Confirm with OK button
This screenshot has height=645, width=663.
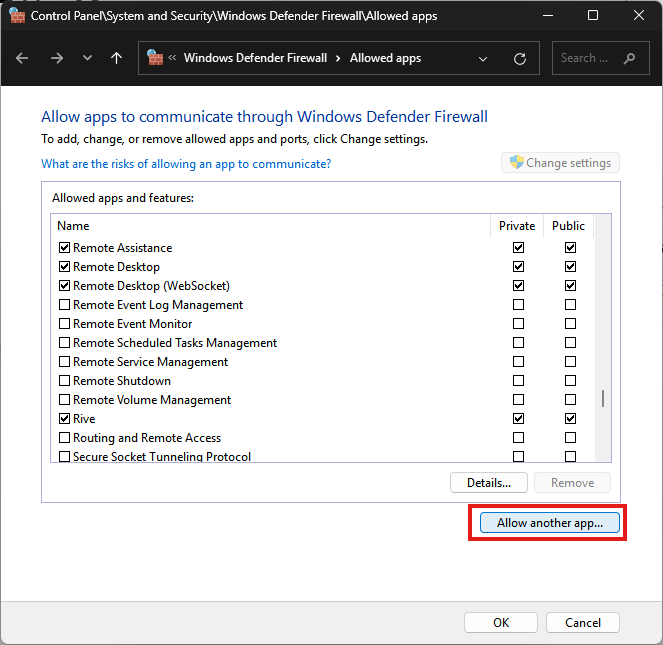pyautogui.click(x=501, y=623)
